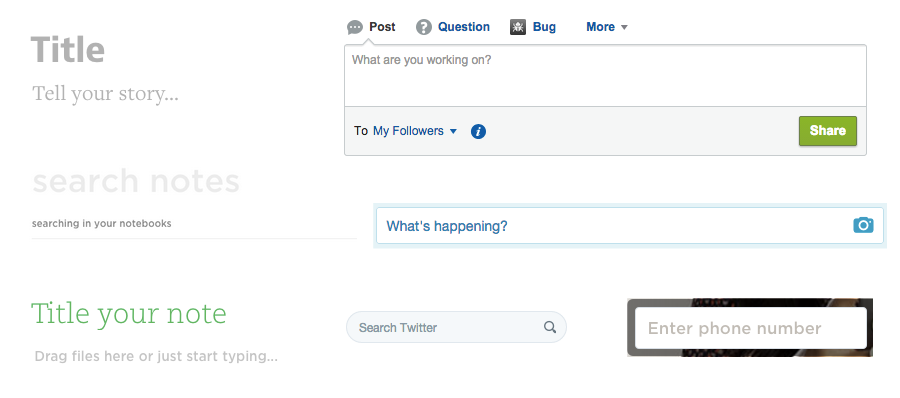This screenshot has width=900, height=398.
Task: Click the Title your note field
Action: [x=129, y=314]
